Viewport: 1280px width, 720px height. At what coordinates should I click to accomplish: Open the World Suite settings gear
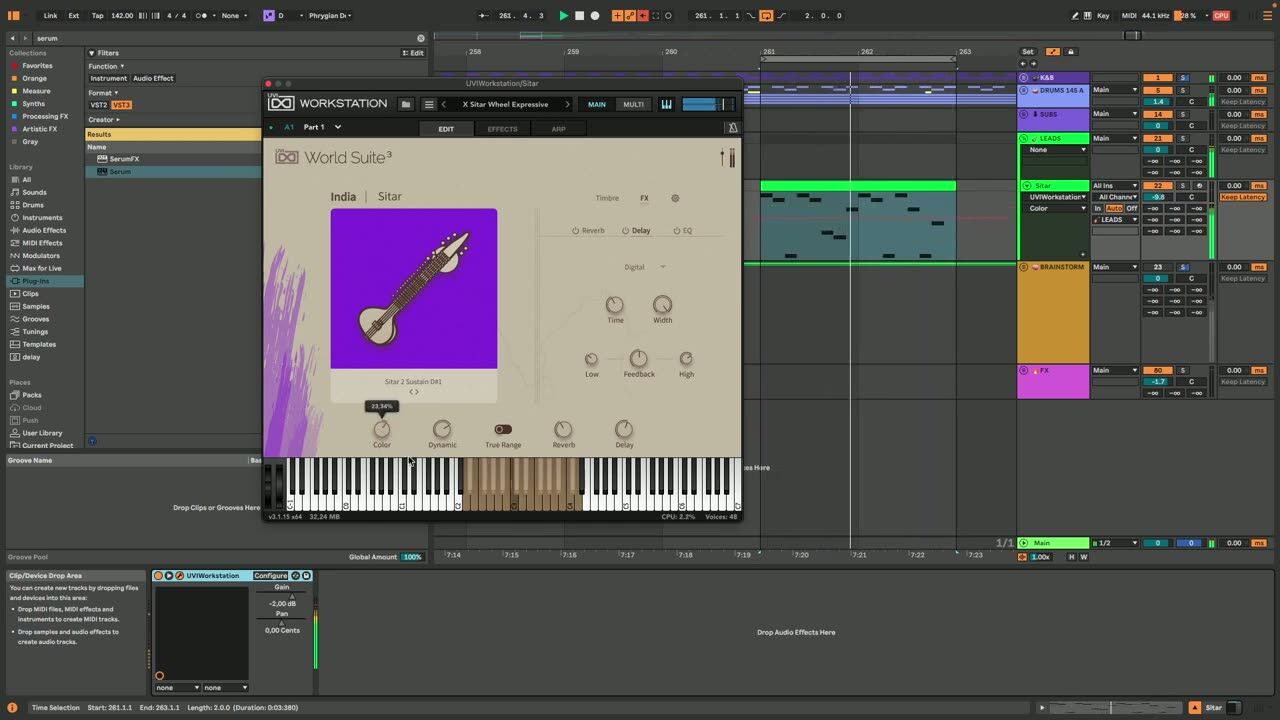pos(675,198)
